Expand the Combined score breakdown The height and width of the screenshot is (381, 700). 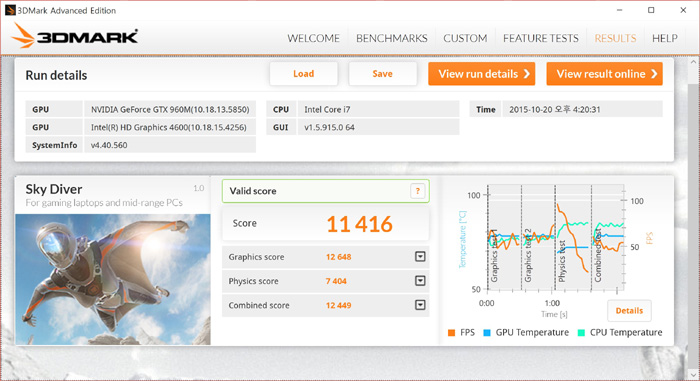tap(420, 305)
